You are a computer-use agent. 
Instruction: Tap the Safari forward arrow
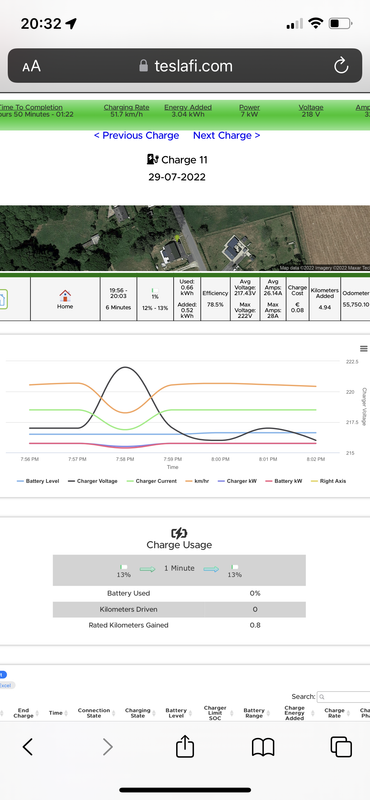tap(108, 747)
